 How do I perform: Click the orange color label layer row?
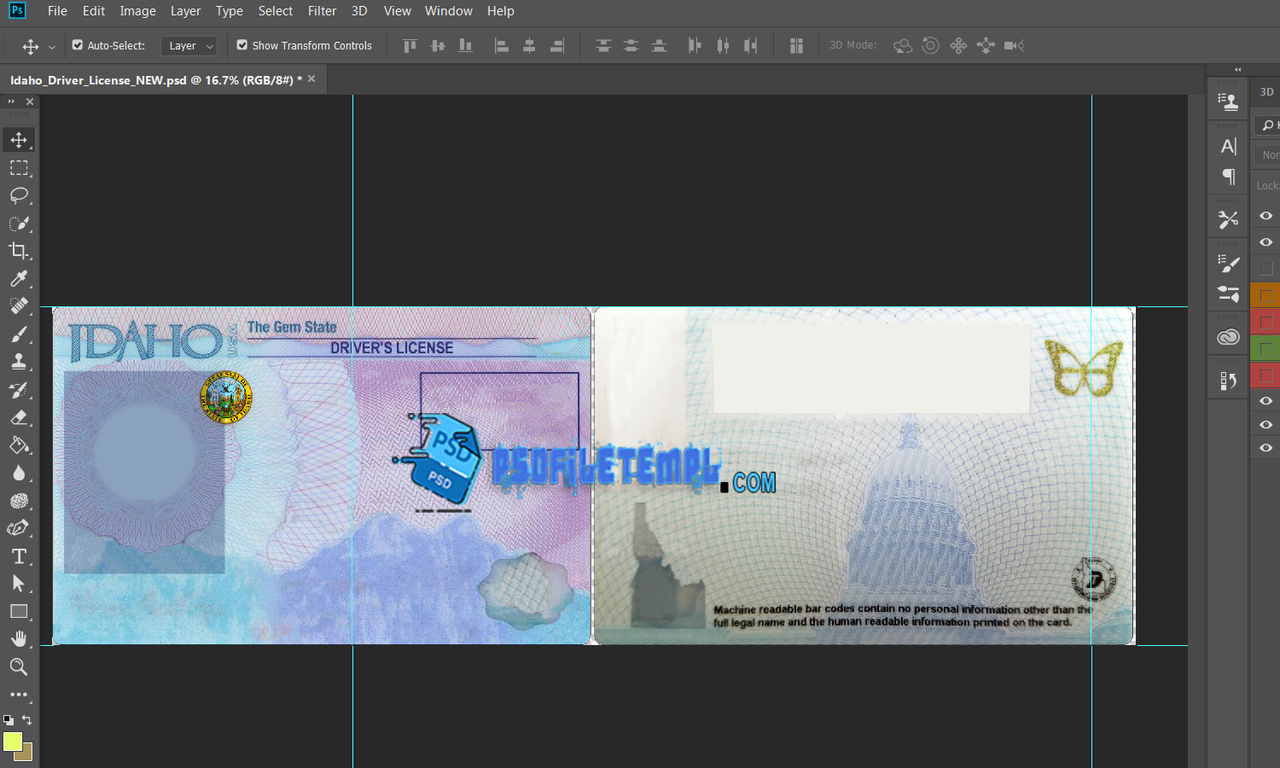click(1266, 295)
